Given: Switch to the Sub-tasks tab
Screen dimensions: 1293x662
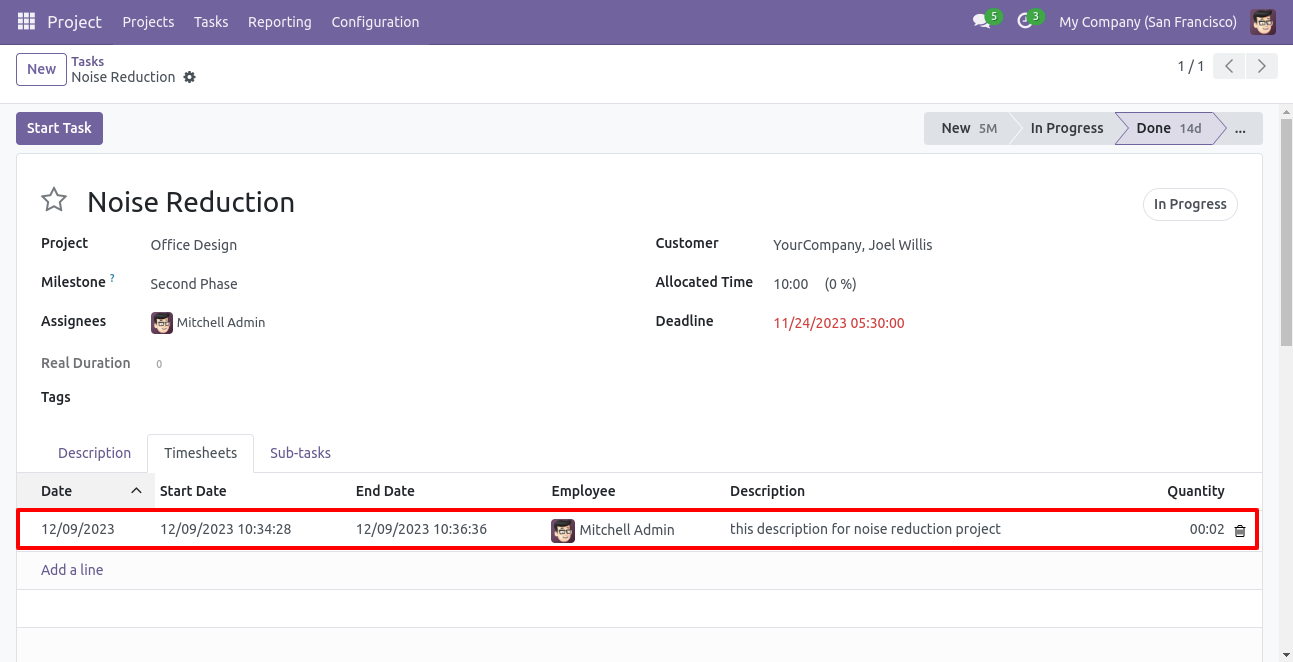Looking at the screenshot, I should click(300, 453).
